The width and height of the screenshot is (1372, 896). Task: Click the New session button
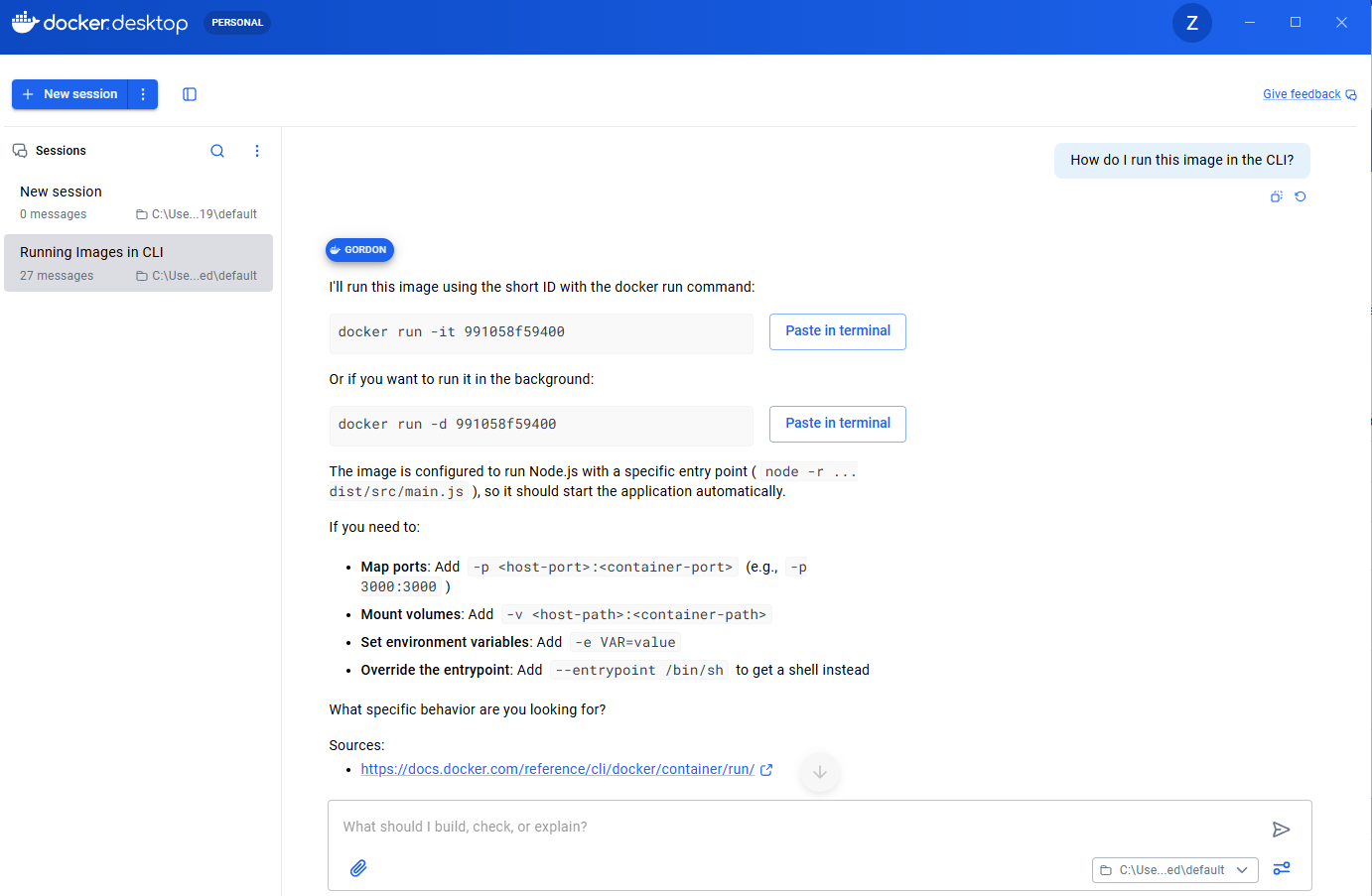pos(69,94)
